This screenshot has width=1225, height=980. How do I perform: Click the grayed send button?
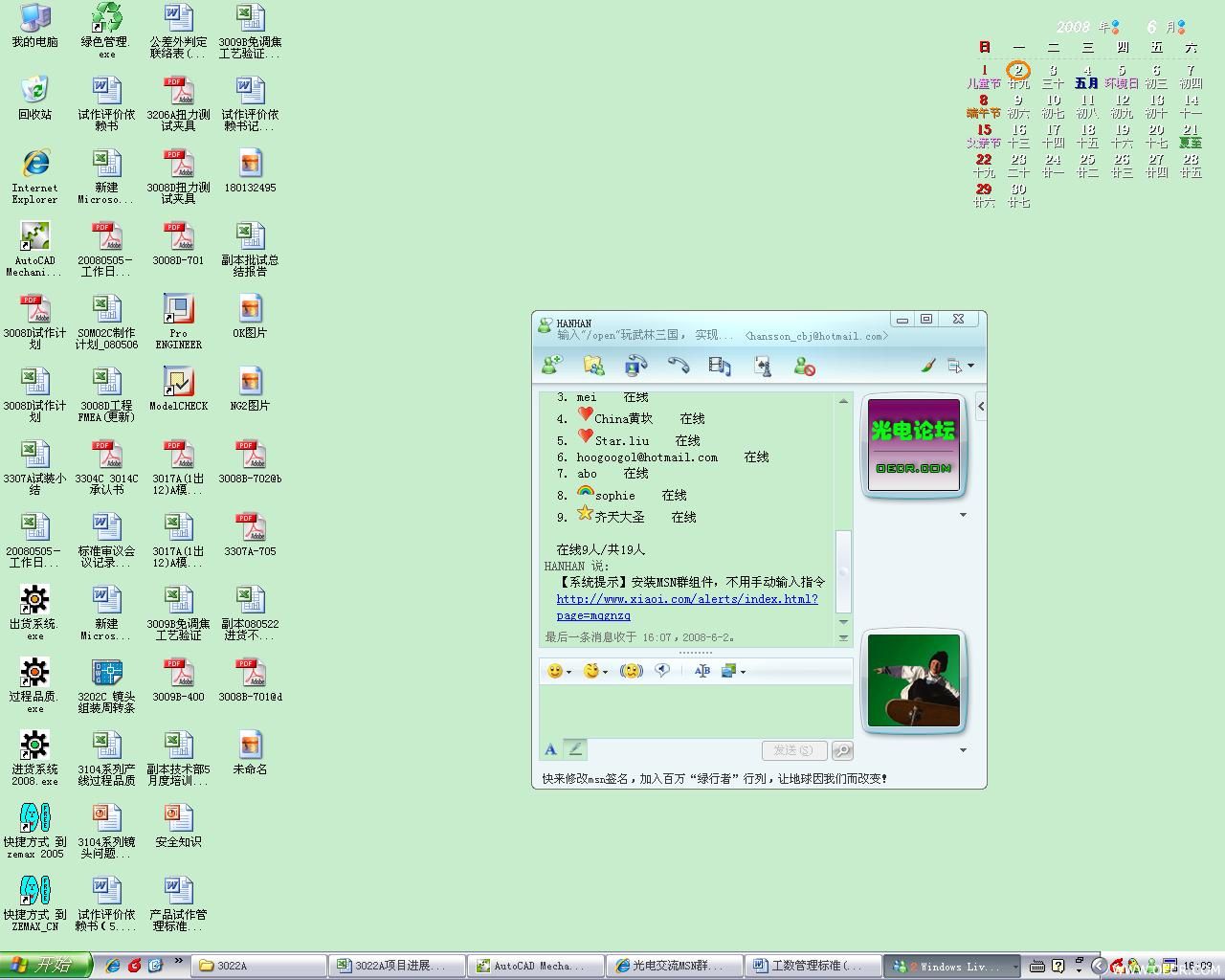tap(793, 750)
